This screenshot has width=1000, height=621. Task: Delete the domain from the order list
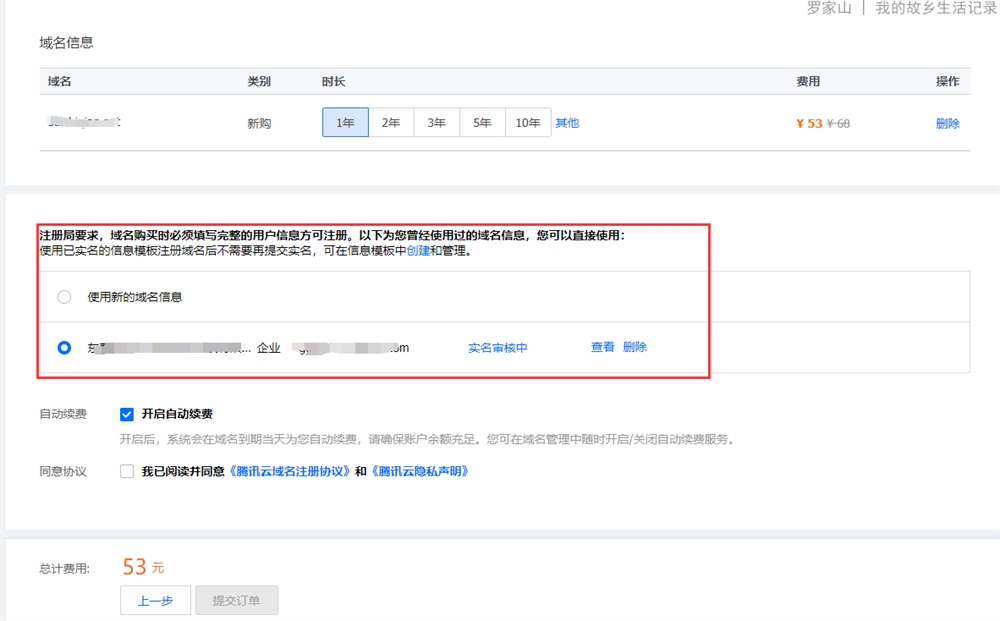[x=947, y=124]
